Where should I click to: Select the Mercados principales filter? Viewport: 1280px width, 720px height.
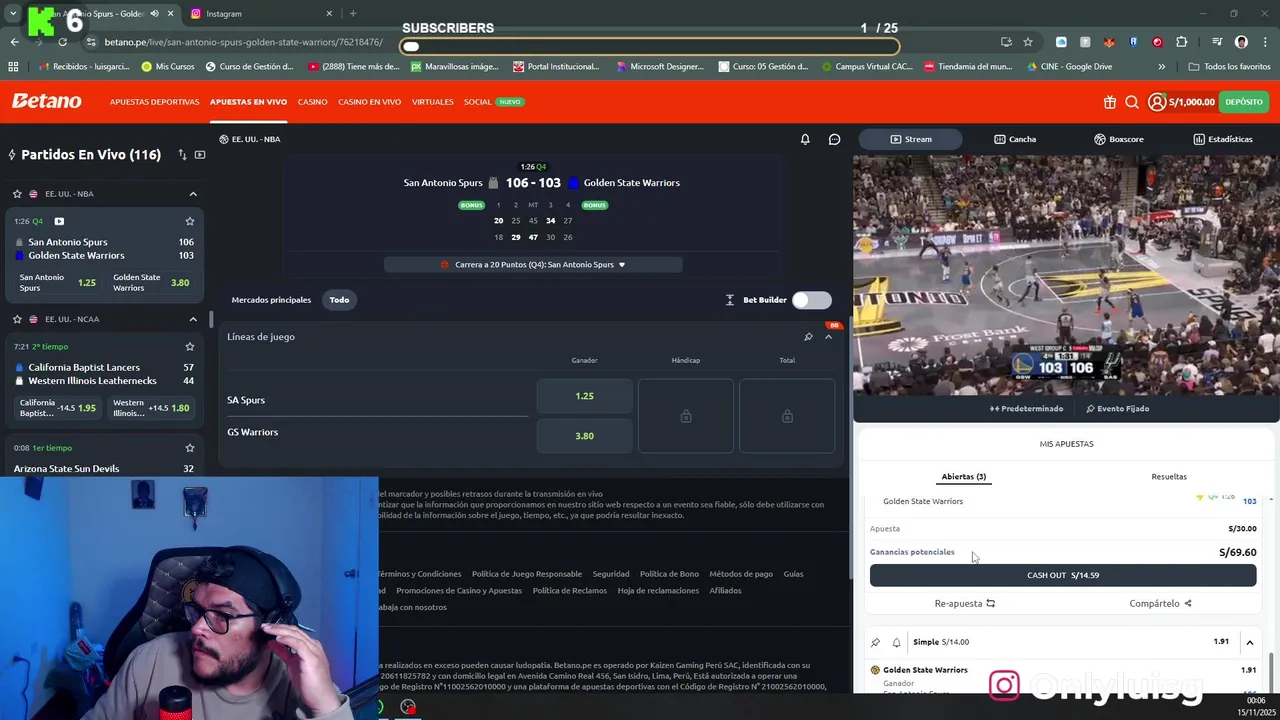pyautogui.click(x=271, y=300)
